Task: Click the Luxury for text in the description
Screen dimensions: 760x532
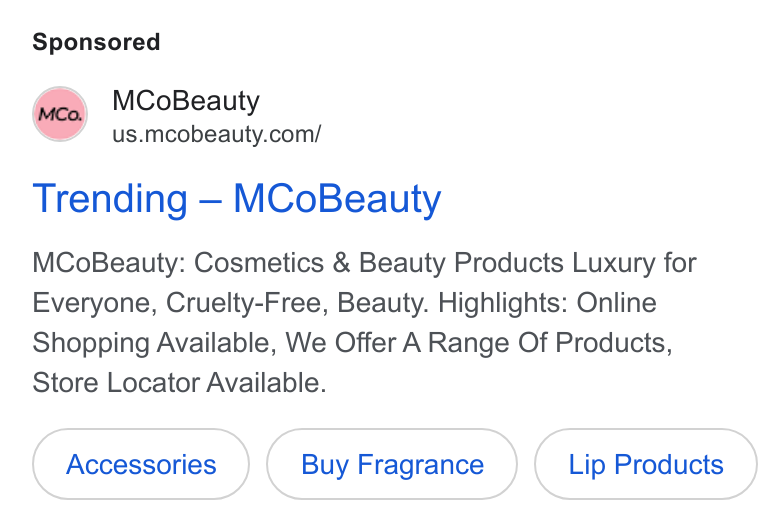Action: 634,263
